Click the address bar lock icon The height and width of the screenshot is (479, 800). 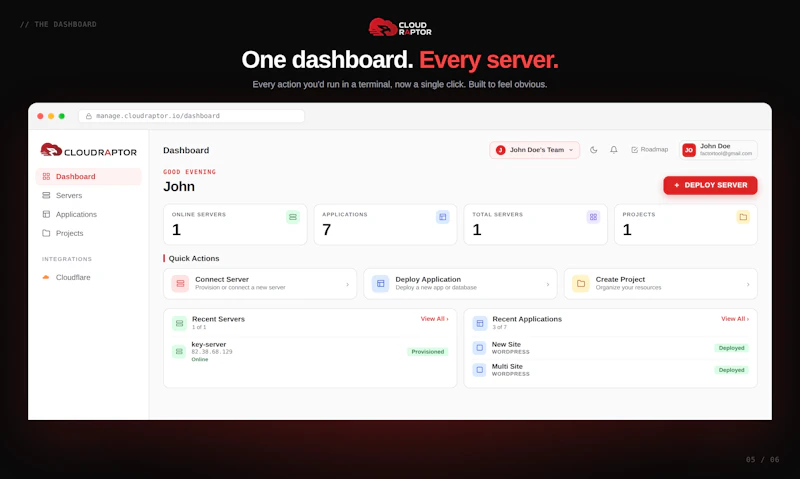coord(89,116)
